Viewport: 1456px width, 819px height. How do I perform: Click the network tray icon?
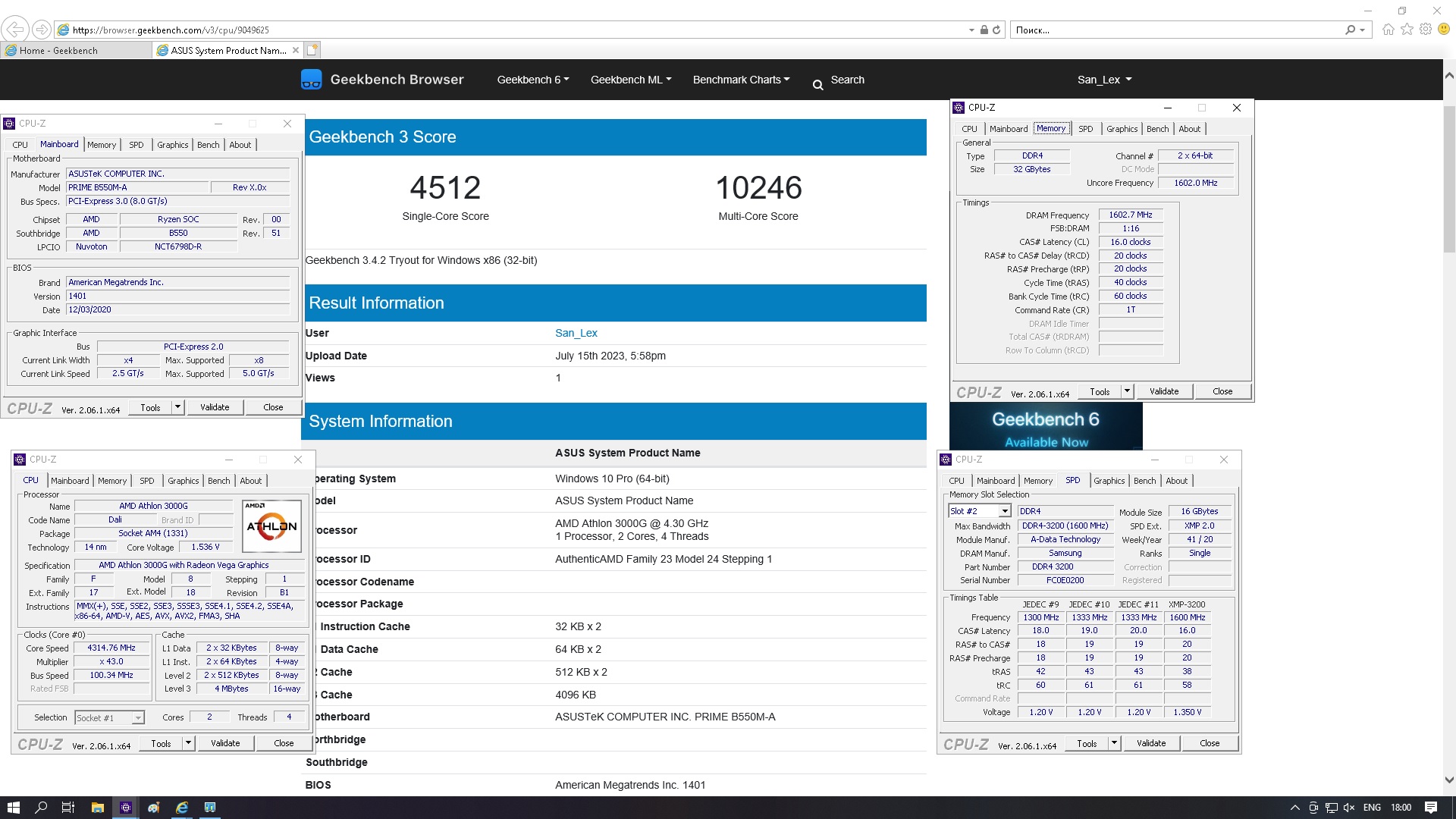coord(1331,808)
